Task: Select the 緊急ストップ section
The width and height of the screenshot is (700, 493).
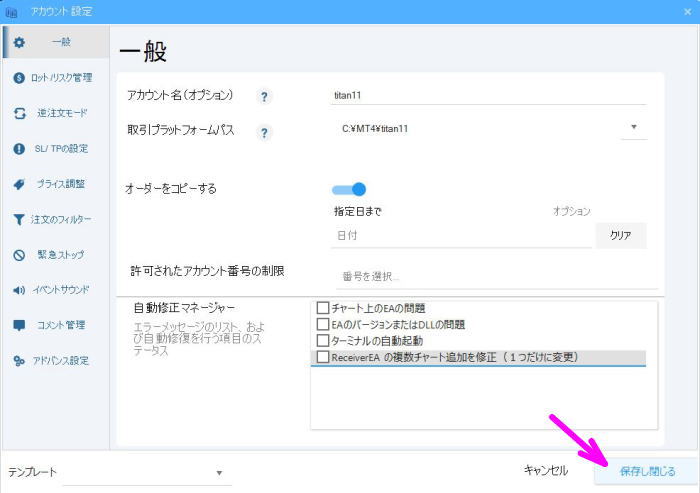Action: coord(55,255)
